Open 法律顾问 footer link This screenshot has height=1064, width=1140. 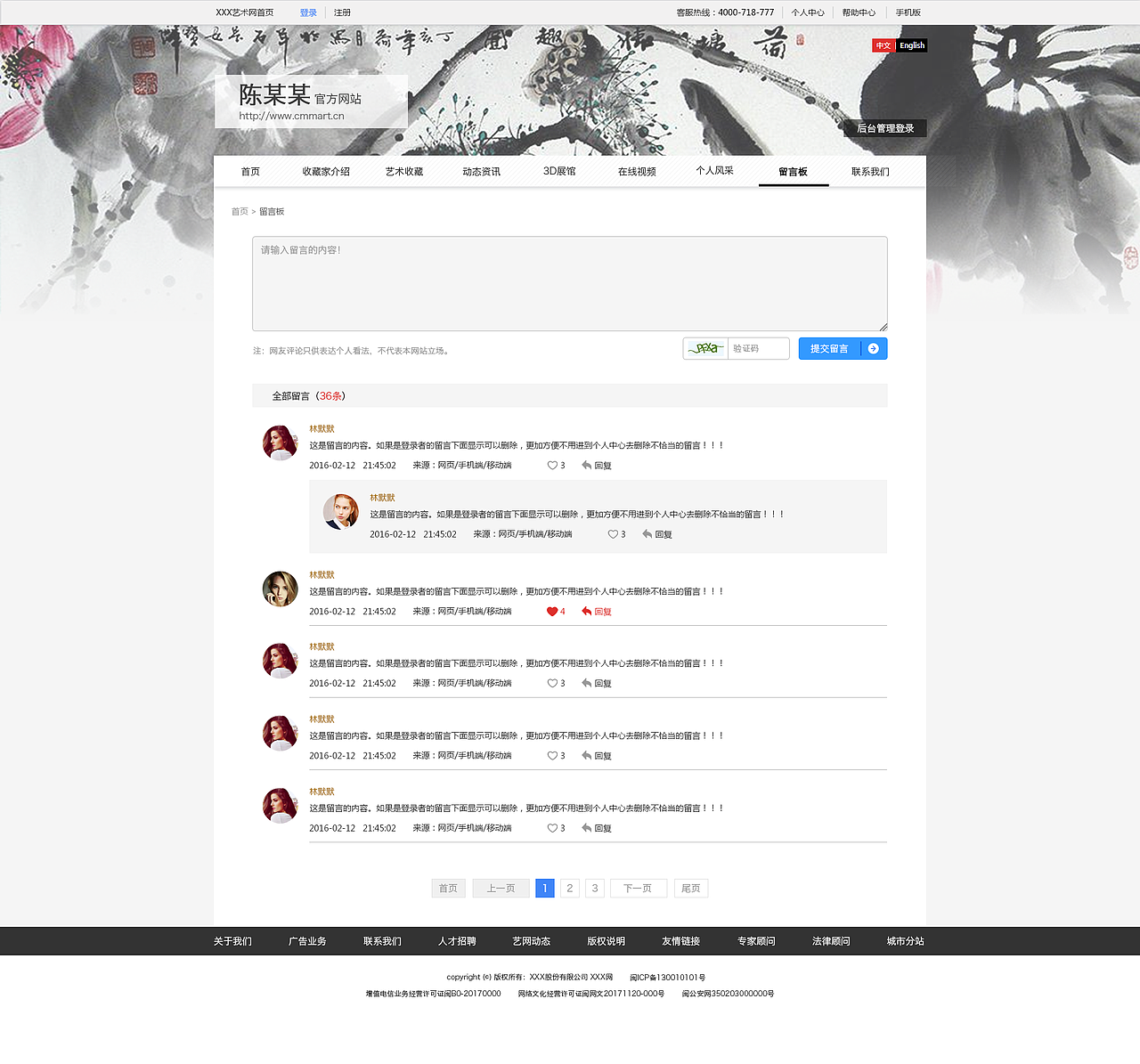pos(831,941)
